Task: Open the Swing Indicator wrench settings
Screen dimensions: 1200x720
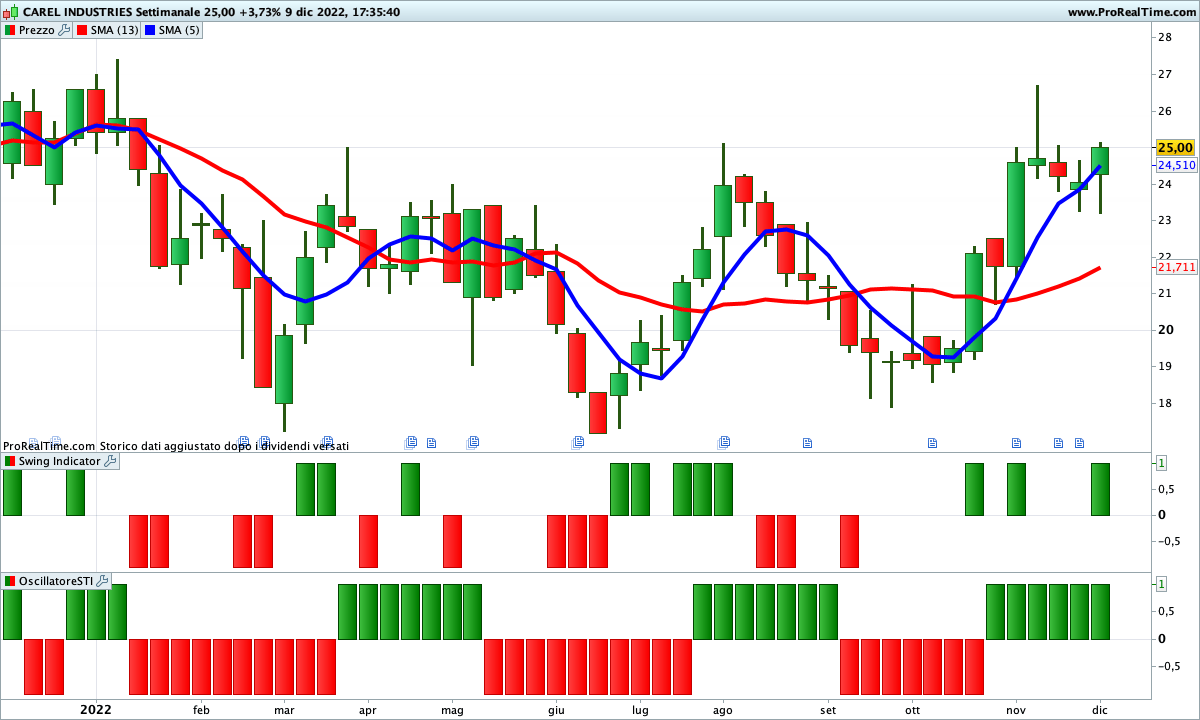Action: (x=110, y=461)
